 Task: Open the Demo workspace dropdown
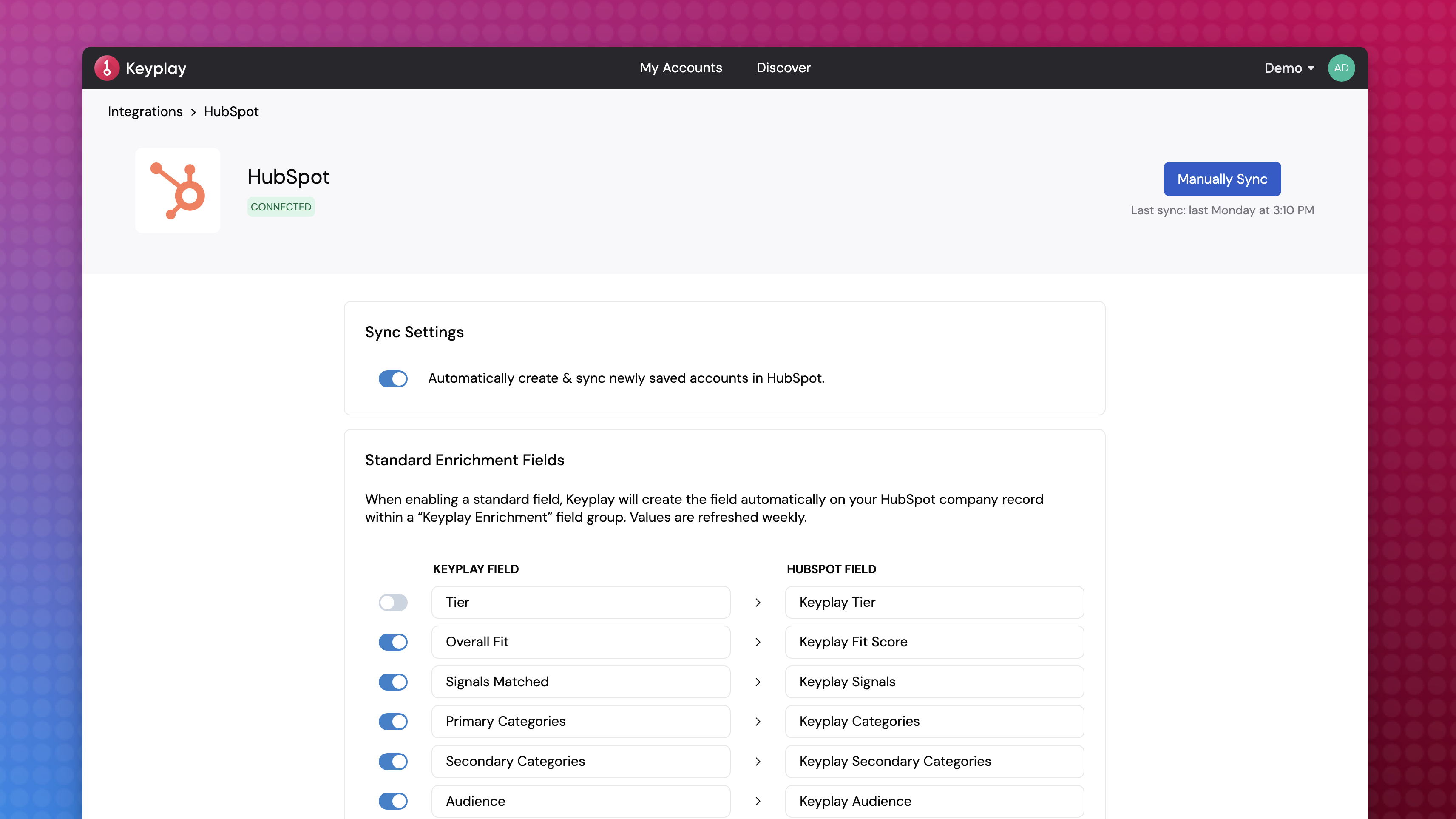(1289, 68)
